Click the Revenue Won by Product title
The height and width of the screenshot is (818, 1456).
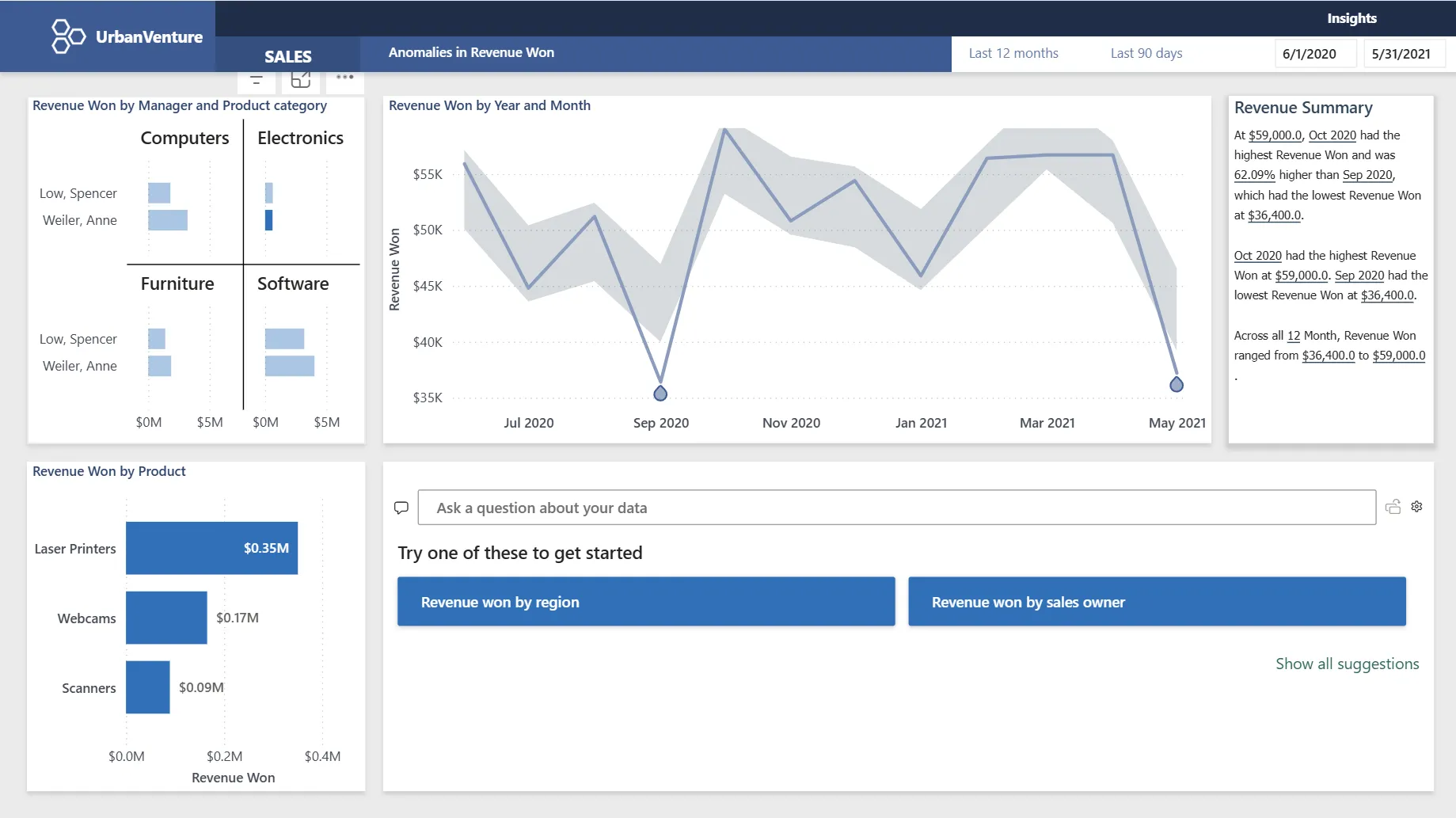109,471
